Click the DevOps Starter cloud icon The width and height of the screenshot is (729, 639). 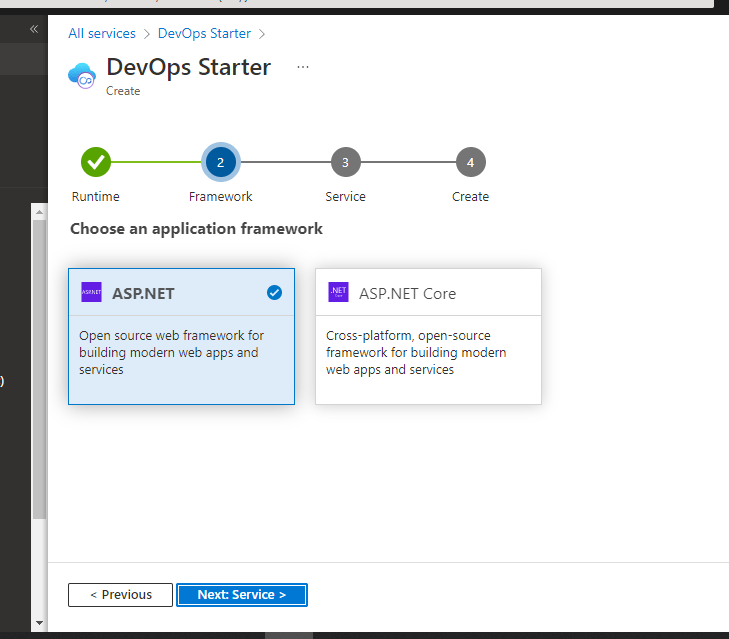coord(81,76)
